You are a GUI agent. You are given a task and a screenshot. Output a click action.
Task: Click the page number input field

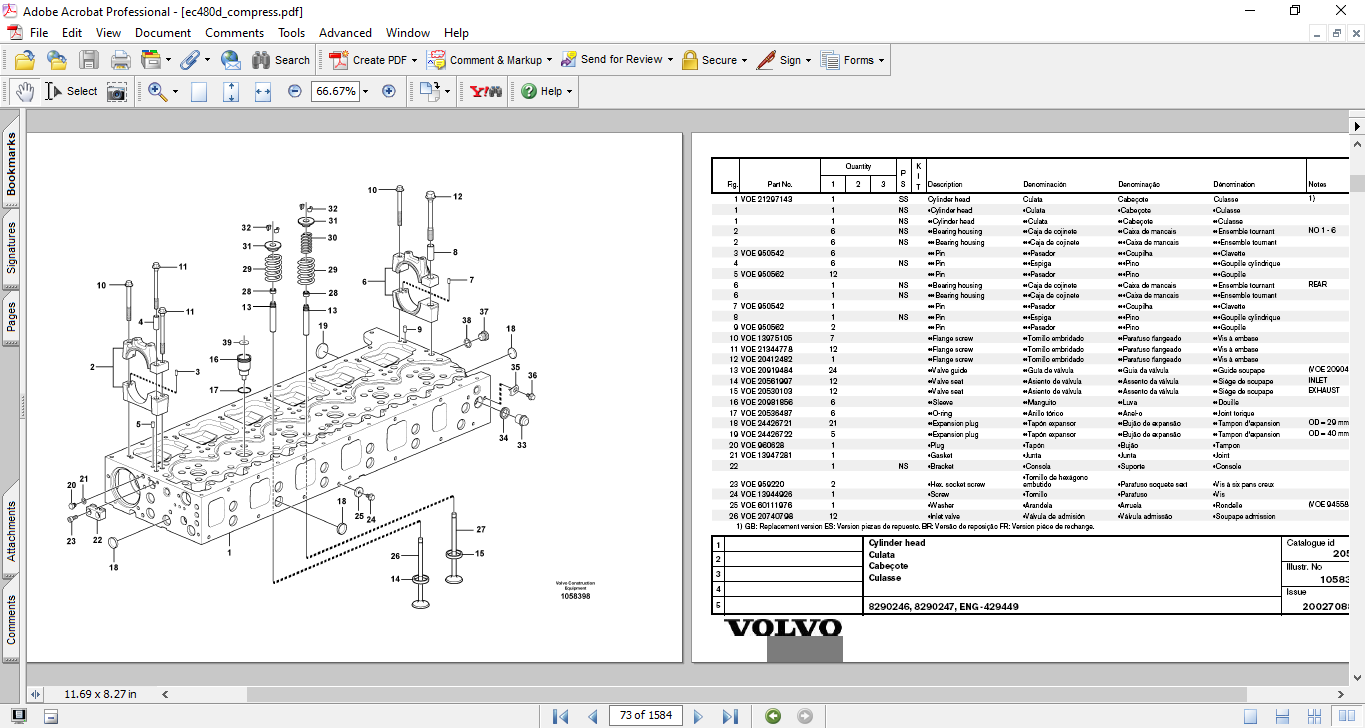[x=646, y=716]
